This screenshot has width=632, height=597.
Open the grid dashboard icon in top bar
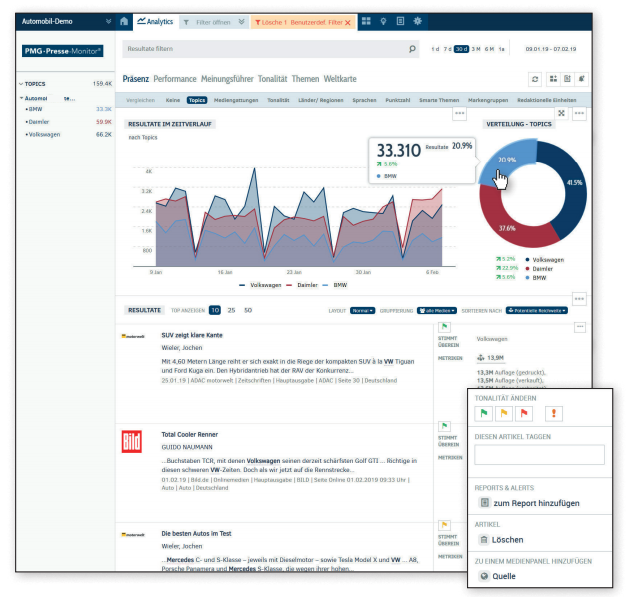pyautogui.click(x=366, y=21)
